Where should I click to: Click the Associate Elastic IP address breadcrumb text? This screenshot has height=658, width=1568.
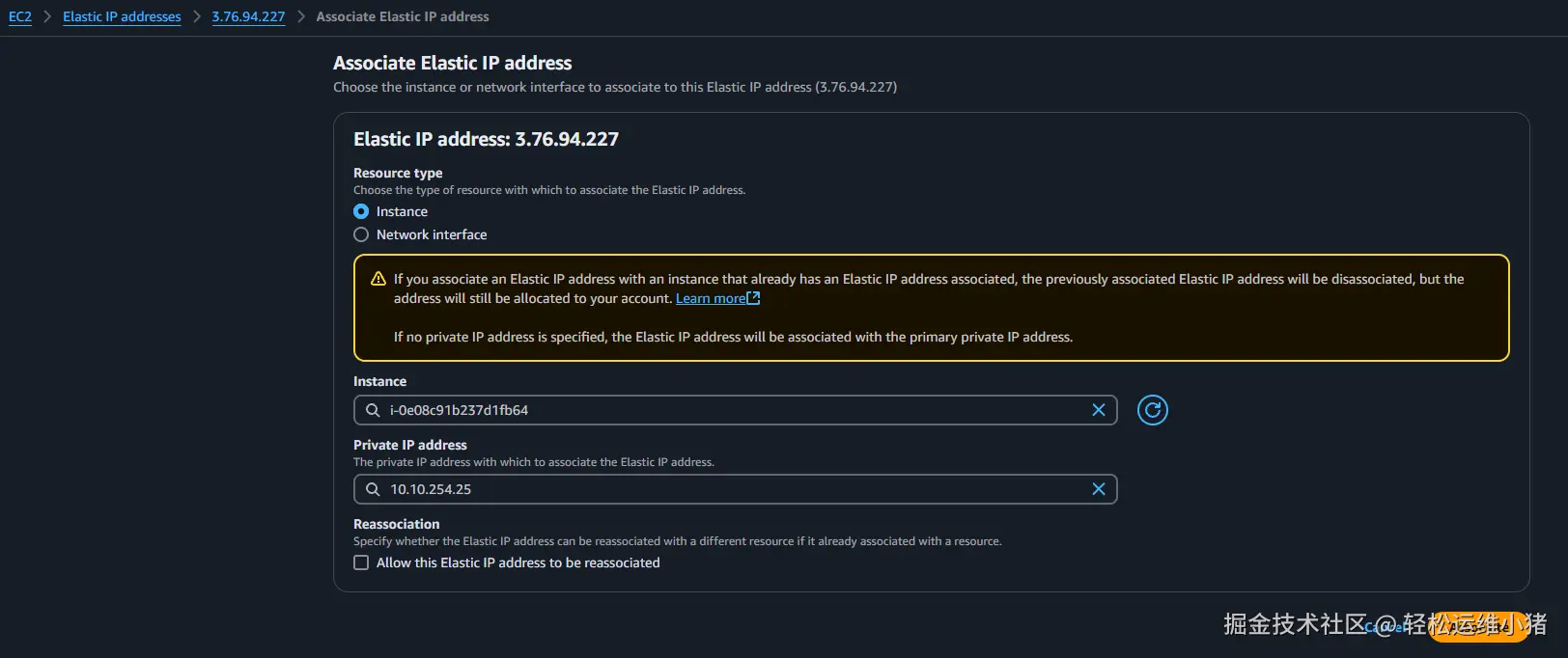[x=403, y=16]
